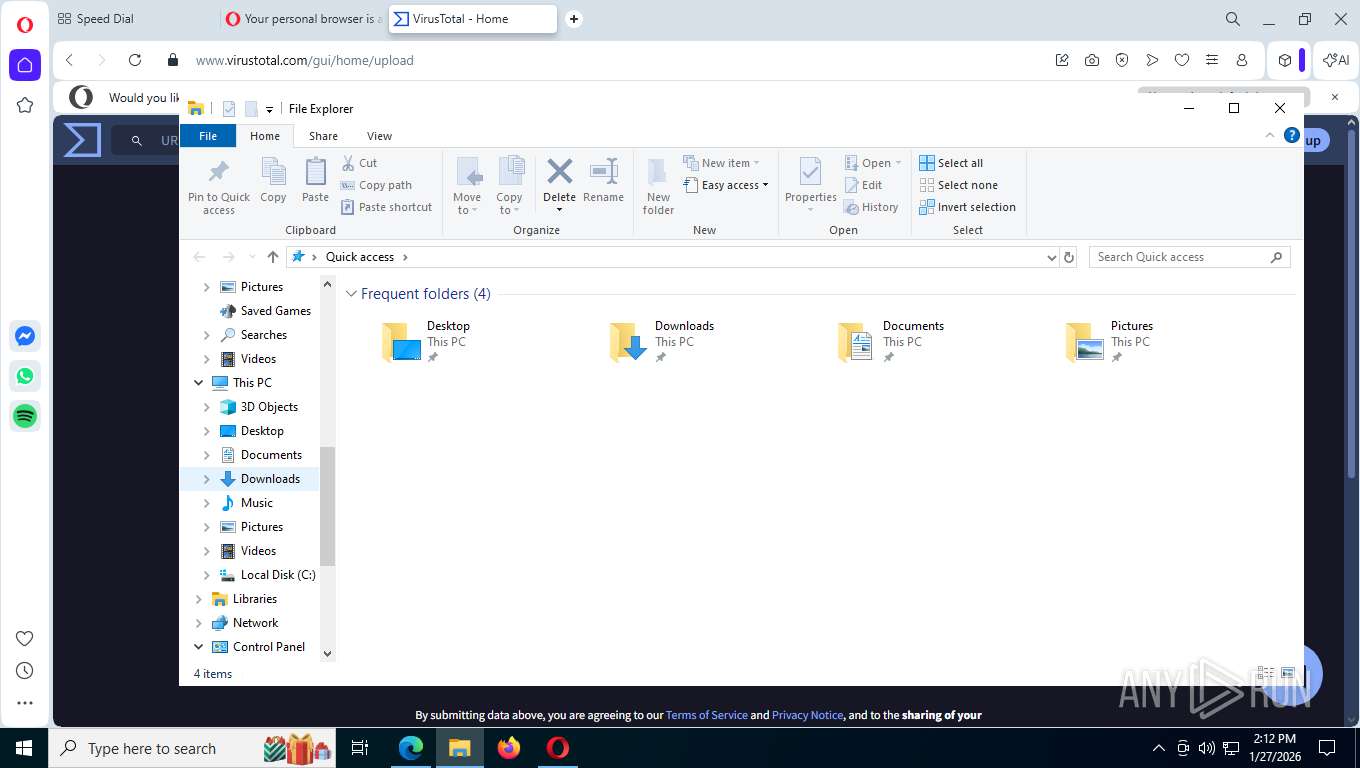Screen dimensions: 1360x768
Task: Open the Easy access dropdown
Action: 726,185
